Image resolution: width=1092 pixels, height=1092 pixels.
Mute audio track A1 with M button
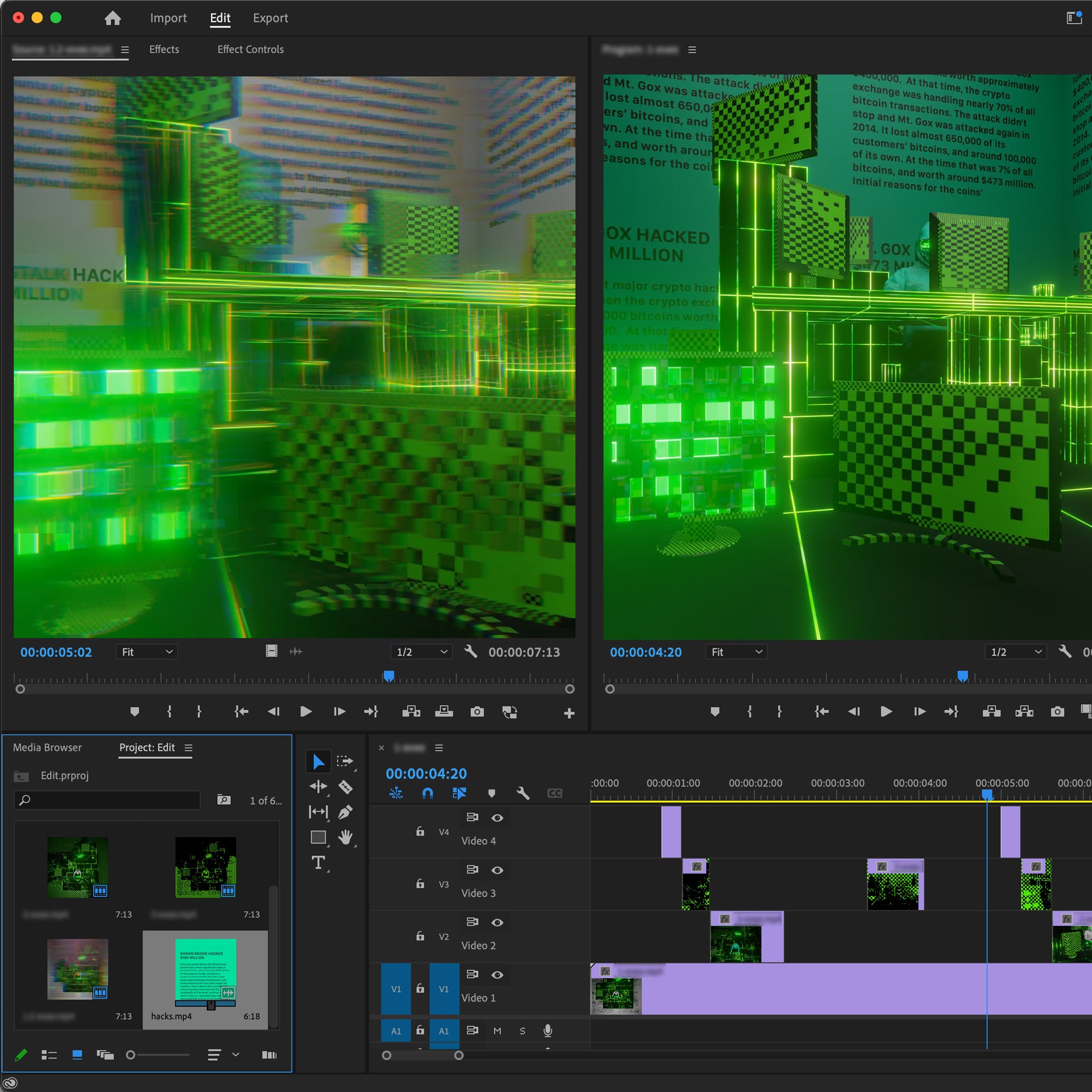[x=497, y=1031]
